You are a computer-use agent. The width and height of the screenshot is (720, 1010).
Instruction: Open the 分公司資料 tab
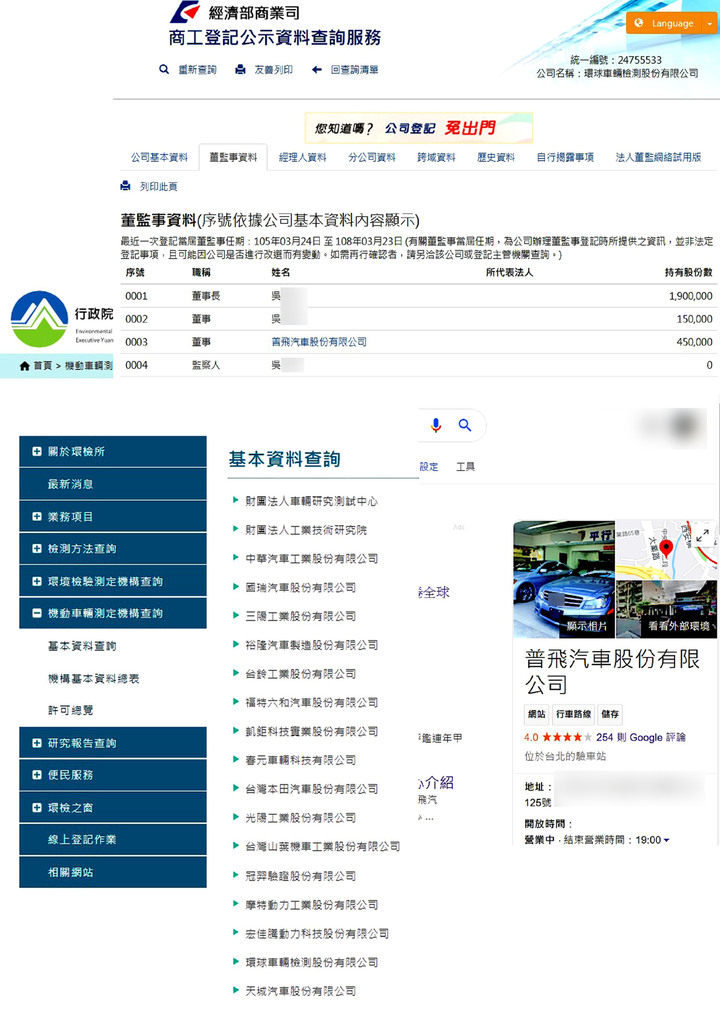(x=372, y=157)
